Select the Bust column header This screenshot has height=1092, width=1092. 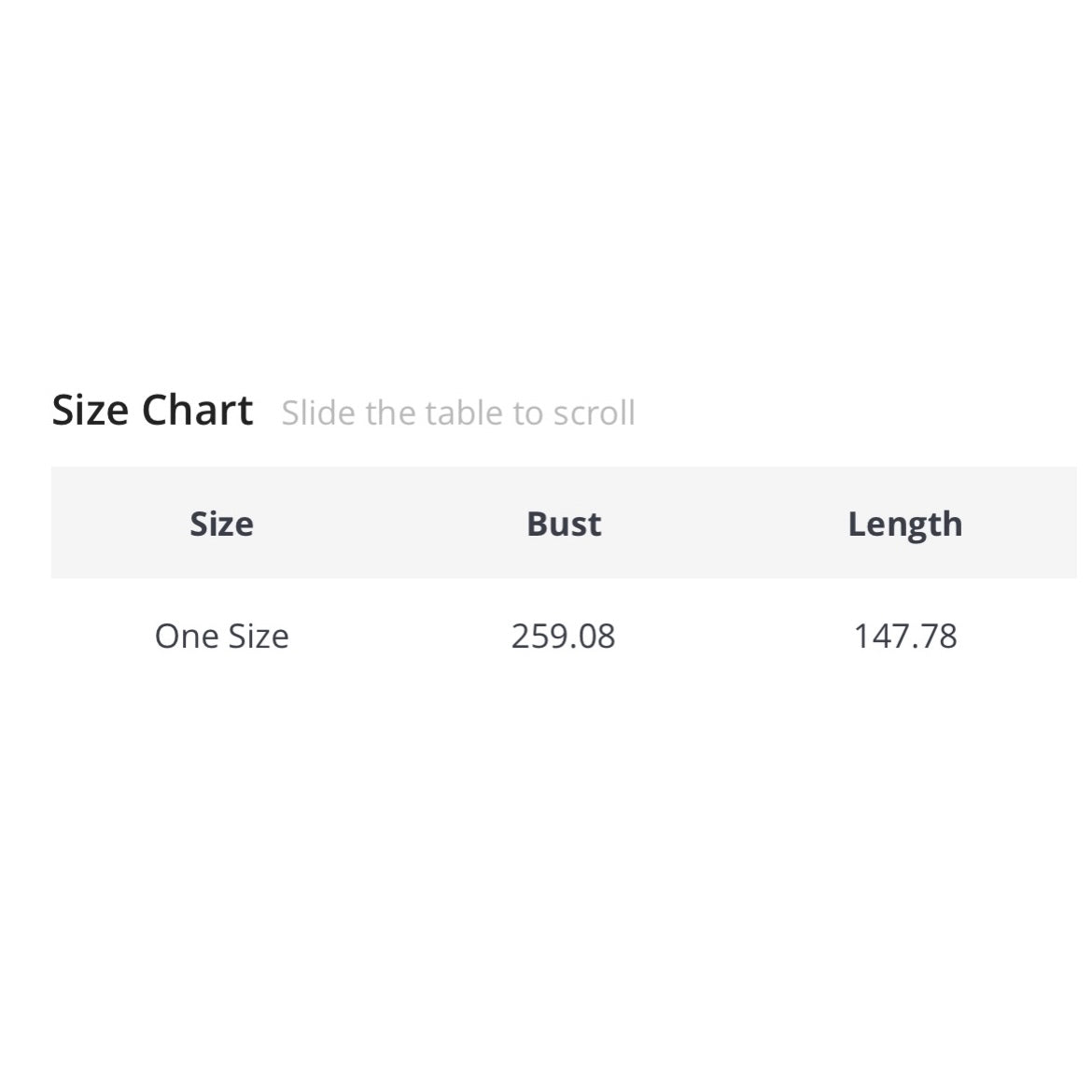tap(564, 524)
